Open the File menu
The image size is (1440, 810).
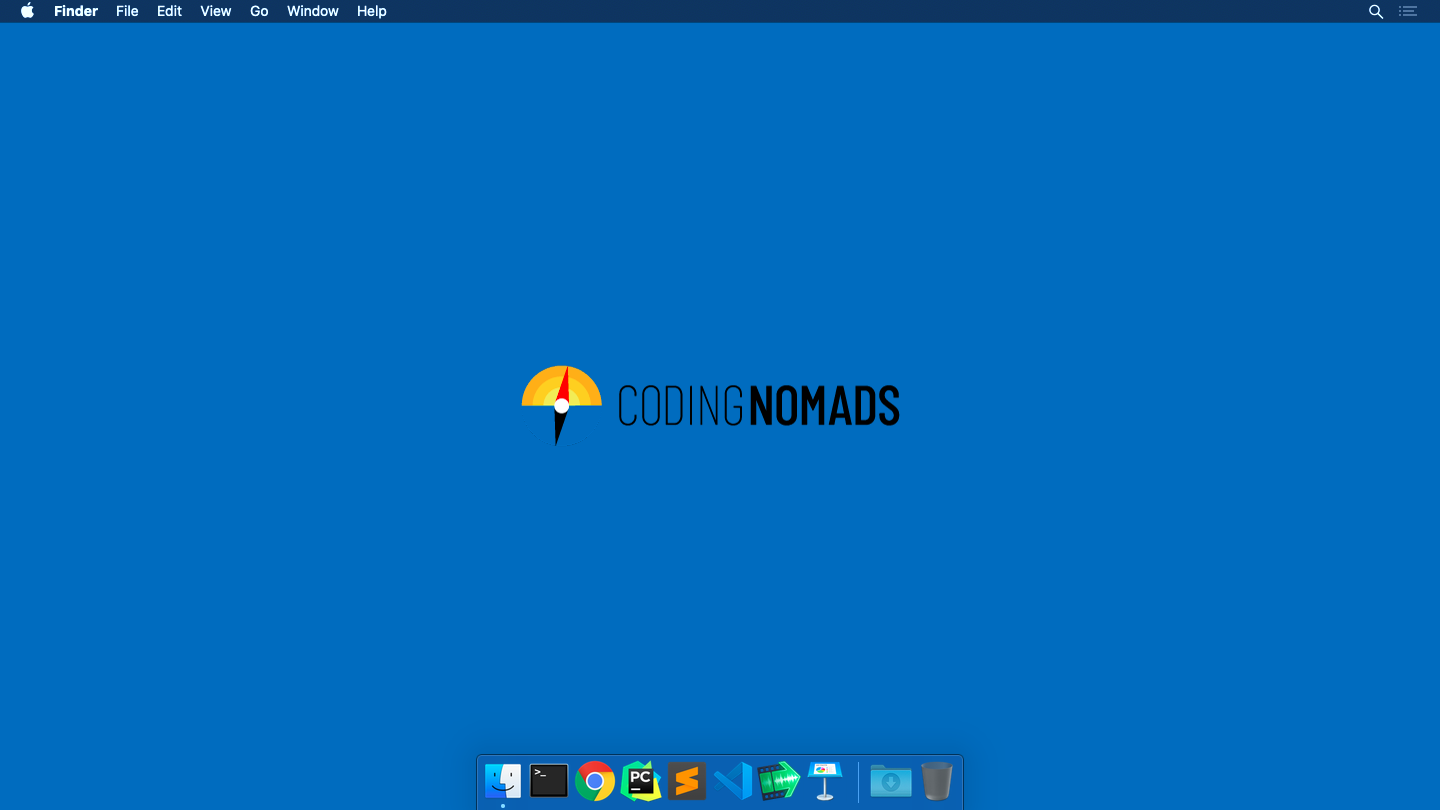pyautogui.click(x=127, y=11)
